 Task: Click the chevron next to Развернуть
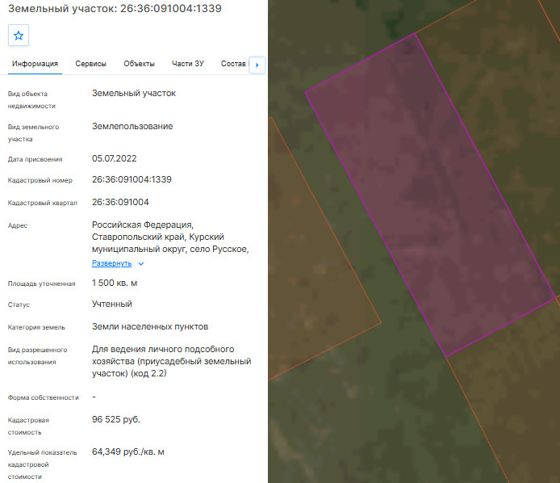(x=141, y=264)
